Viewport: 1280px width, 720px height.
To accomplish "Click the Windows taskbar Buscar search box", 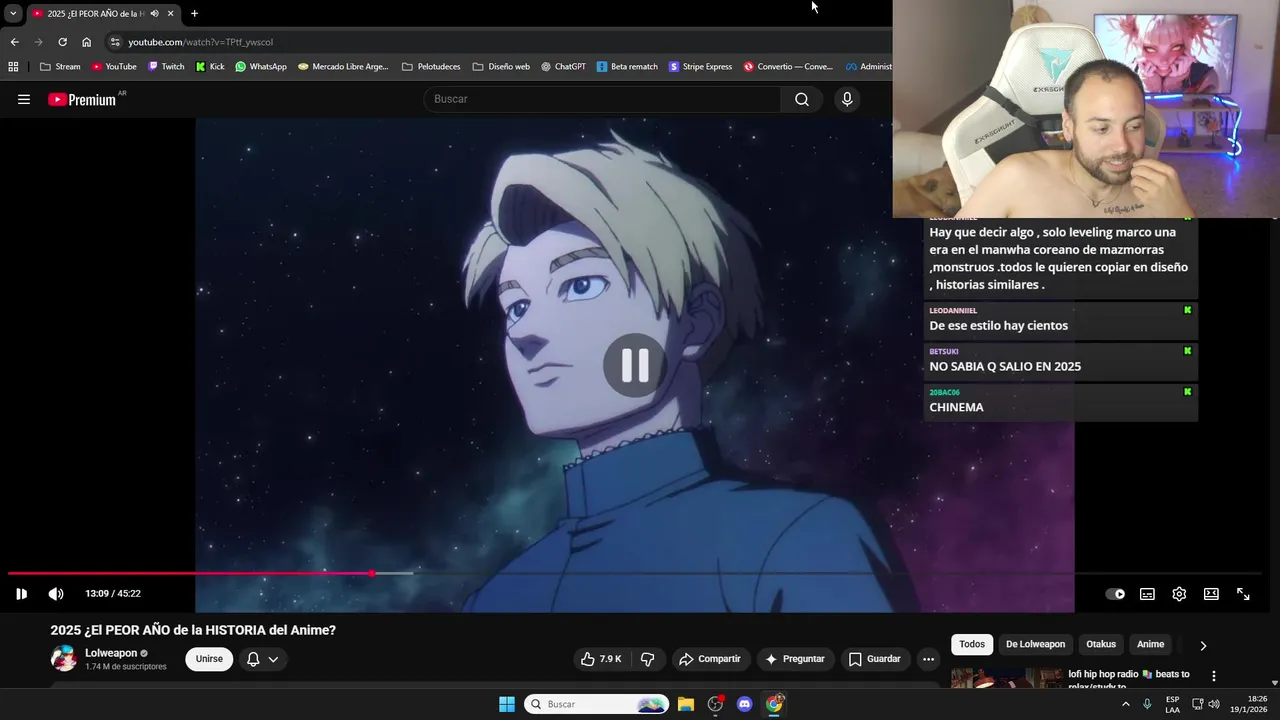I will (x=597, y=704).
